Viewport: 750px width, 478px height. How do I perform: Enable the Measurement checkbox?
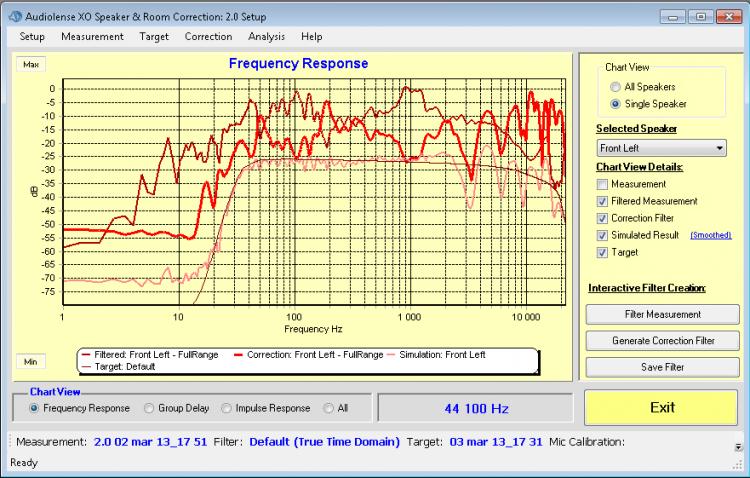click(602, 184)
